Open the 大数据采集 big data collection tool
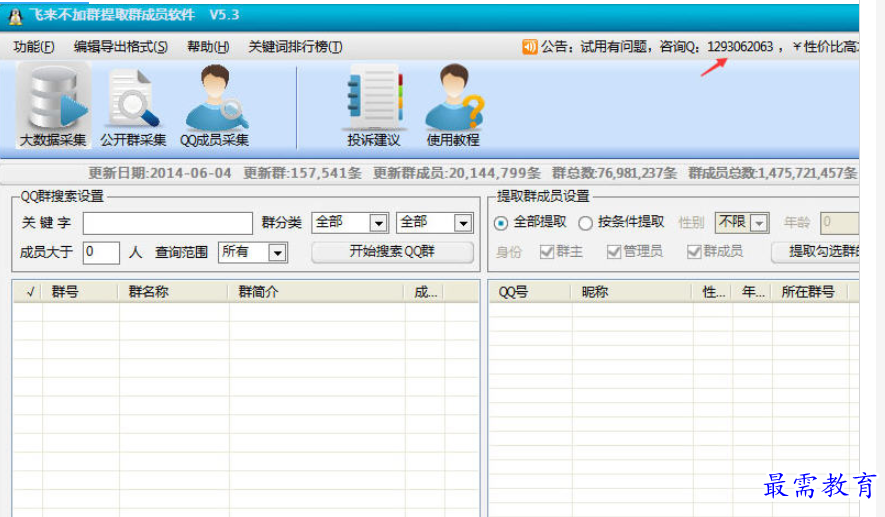Image resolution: width=885 pixels, height=517 pixels. click(53, 106)
